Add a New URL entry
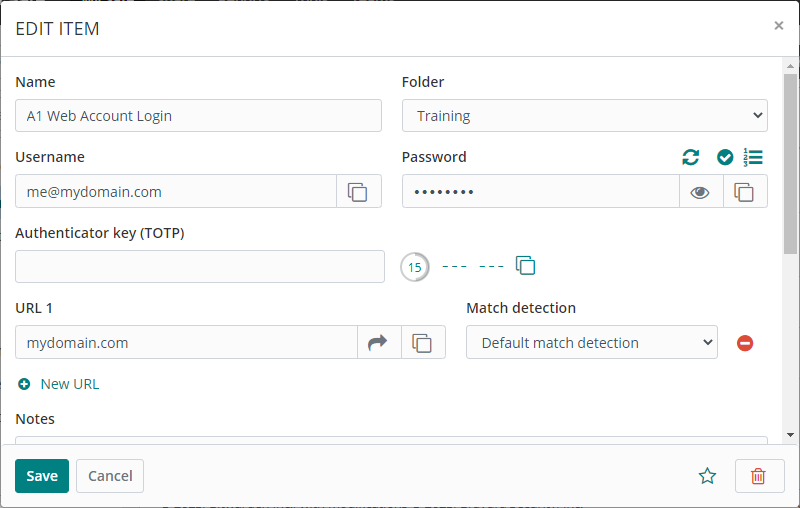 pyautogui.click(x=59, y=384)
